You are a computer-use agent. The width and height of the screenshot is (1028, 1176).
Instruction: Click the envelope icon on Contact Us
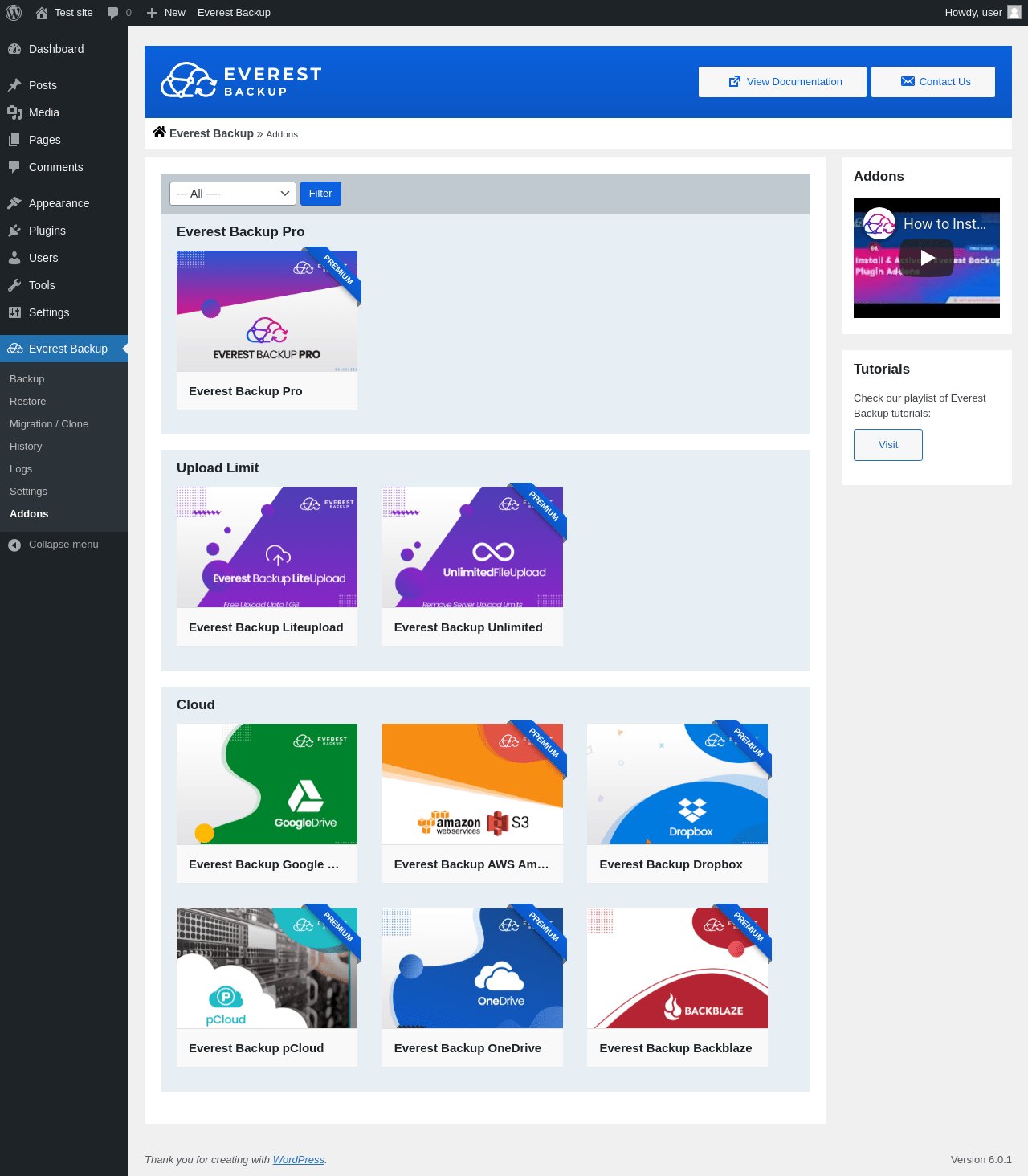click(908, 82)
